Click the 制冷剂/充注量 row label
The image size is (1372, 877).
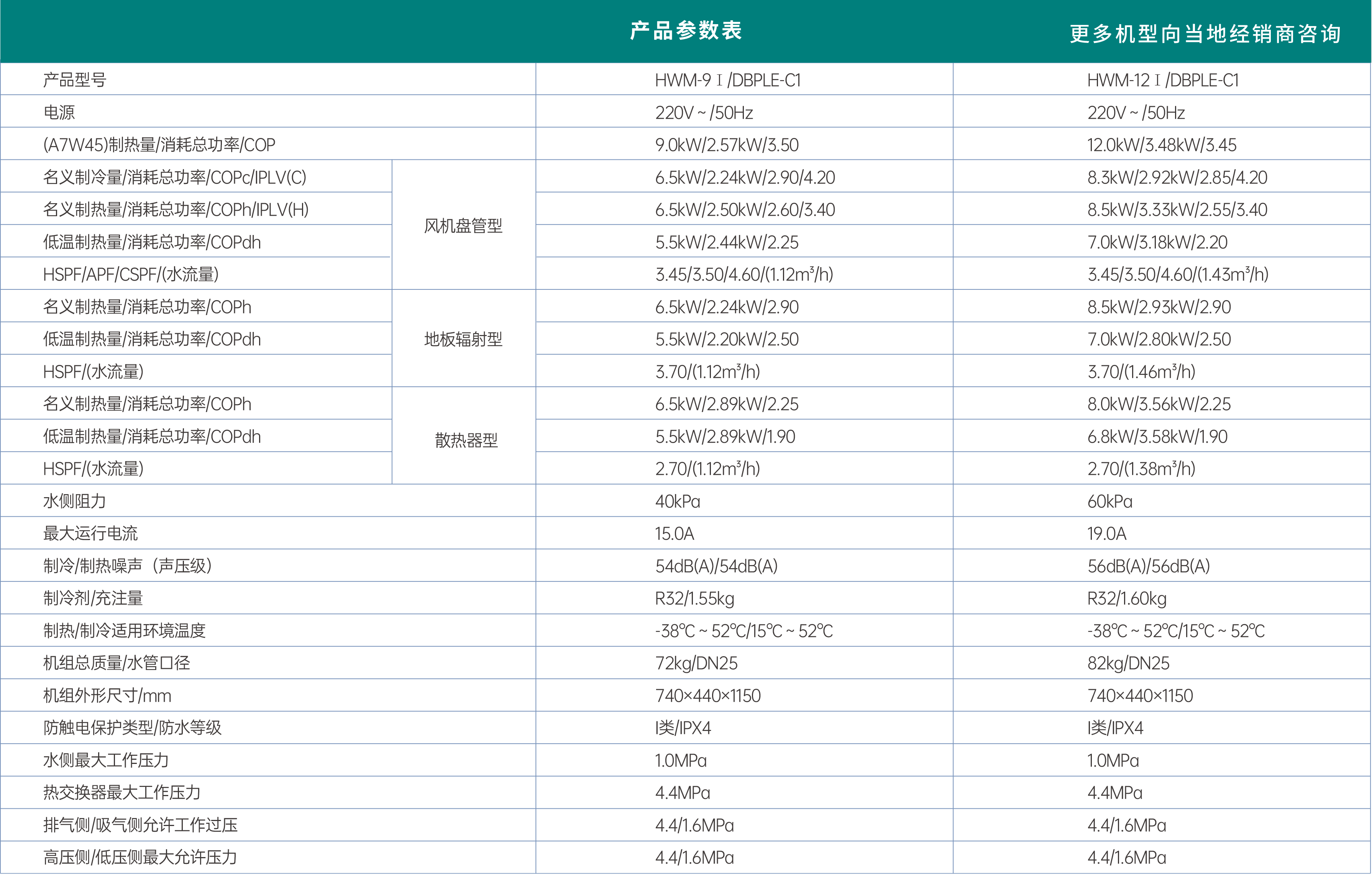(x=93, y=598)
